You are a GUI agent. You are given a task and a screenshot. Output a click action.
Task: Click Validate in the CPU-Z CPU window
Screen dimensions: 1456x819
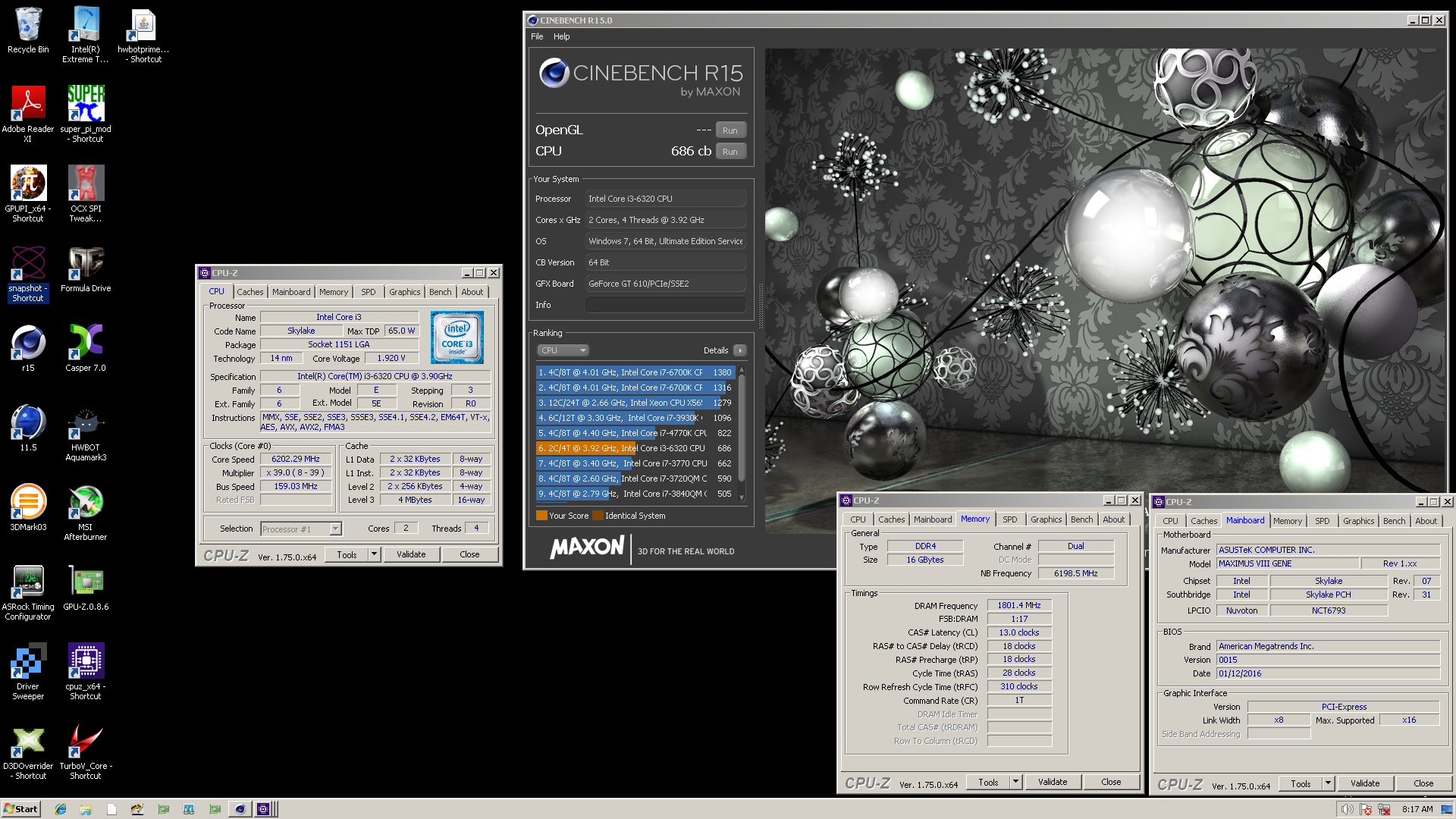tap(411, 554)
